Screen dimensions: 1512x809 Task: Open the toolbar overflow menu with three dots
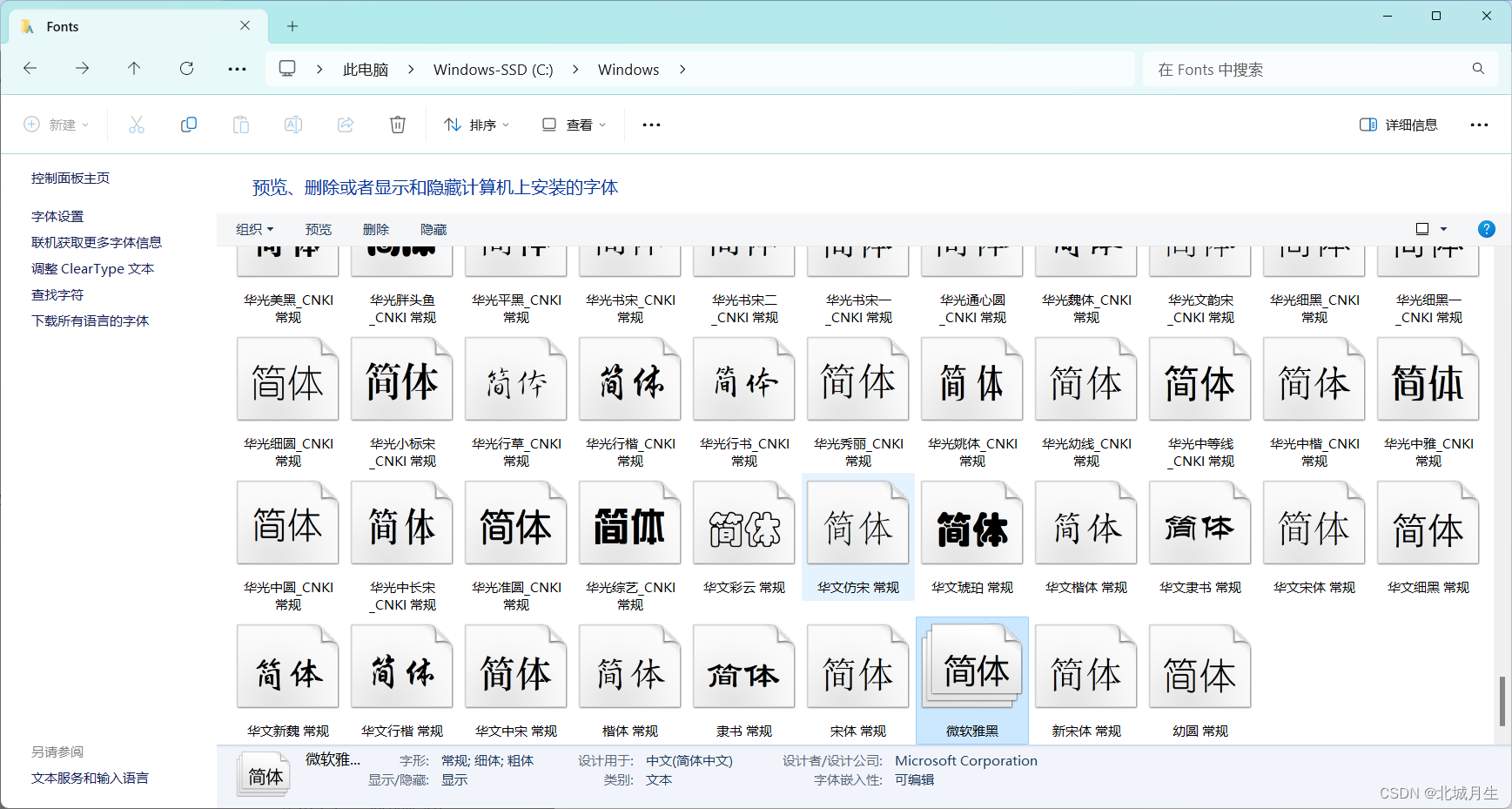pyautogui.click(x=650, y=125)
